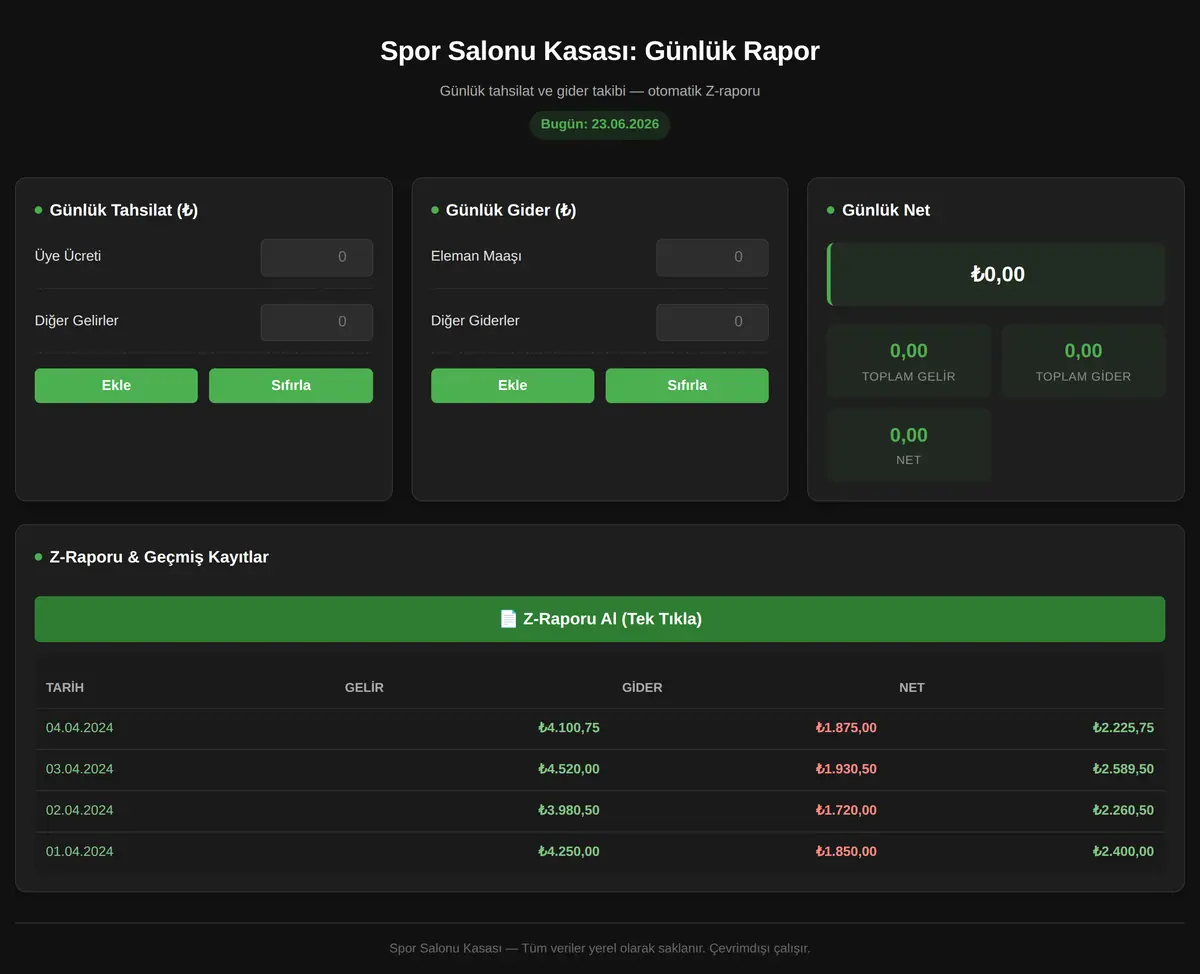Click the expense value ₺1.875,00

846,728
